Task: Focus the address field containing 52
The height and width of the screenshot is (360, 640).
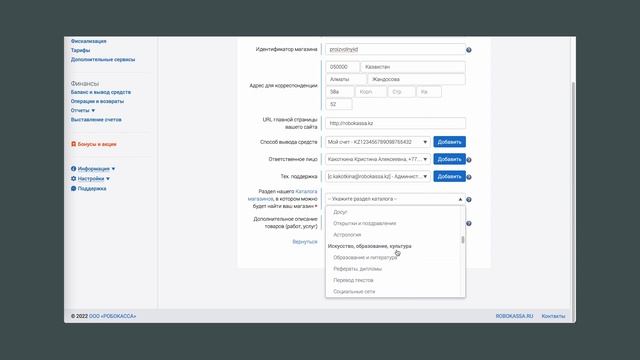Action: point(338,104)
